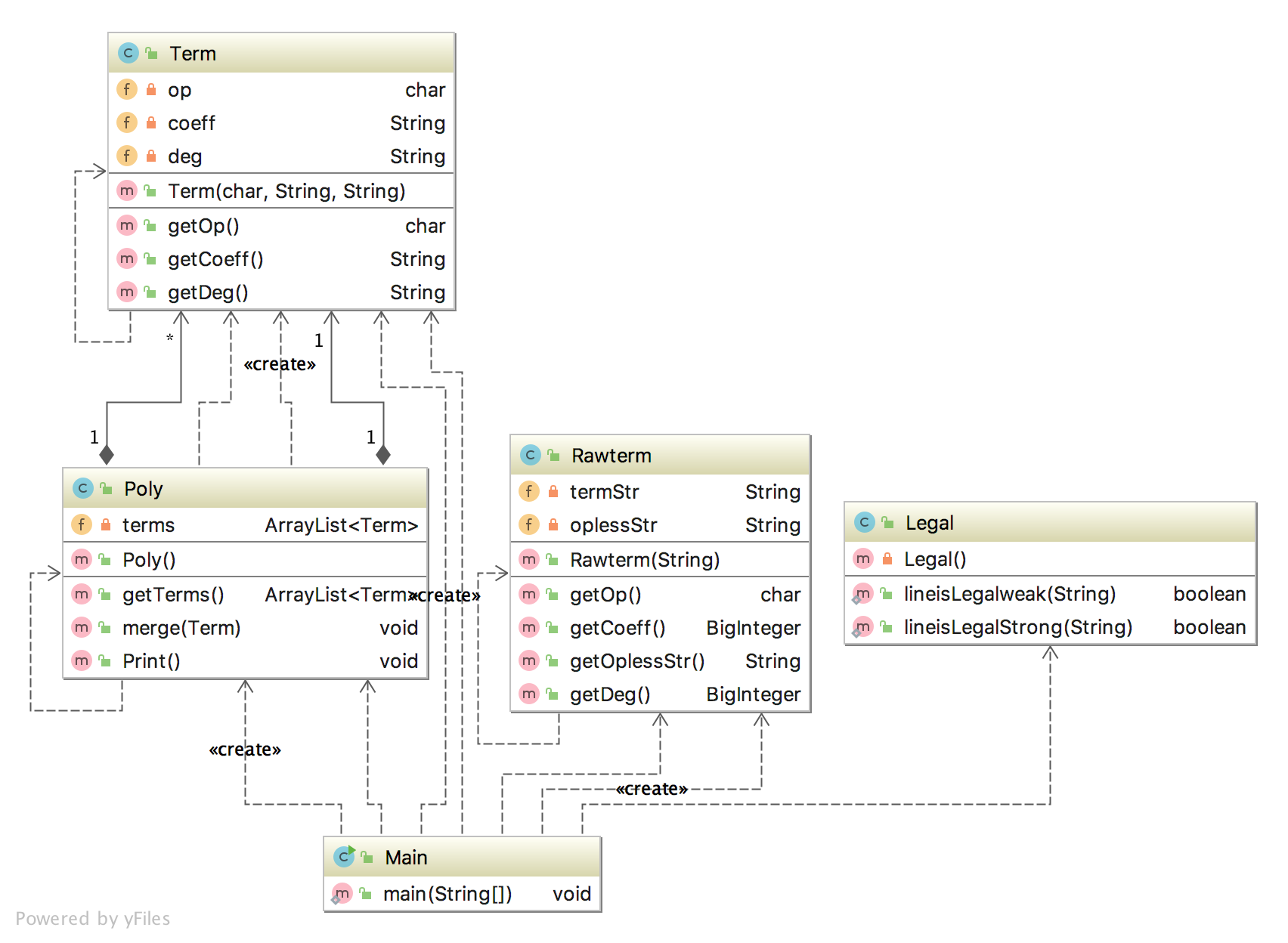1288x943 pixels.
Task: Click the method icon for Rawterm(String)
Action: coord(528,559)
